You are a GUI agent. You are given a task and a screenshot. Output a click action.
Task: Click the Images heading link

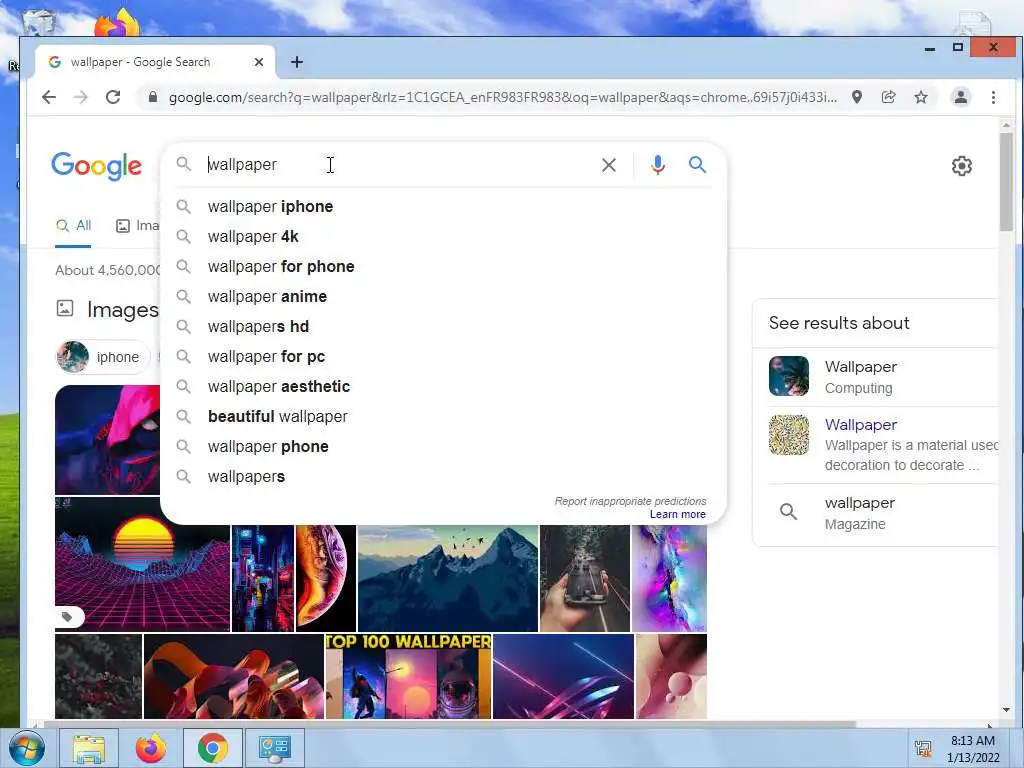click(123, 310)
